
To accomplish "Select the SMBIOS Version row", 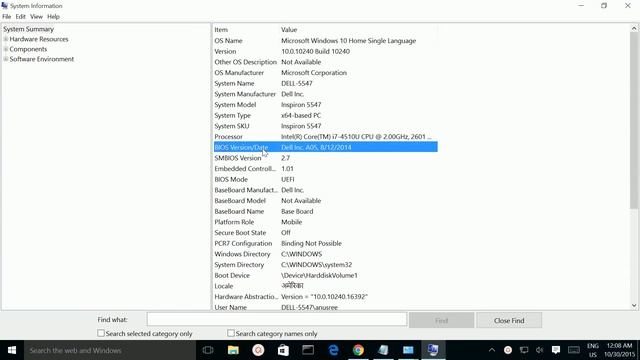I will coord(325,158).
